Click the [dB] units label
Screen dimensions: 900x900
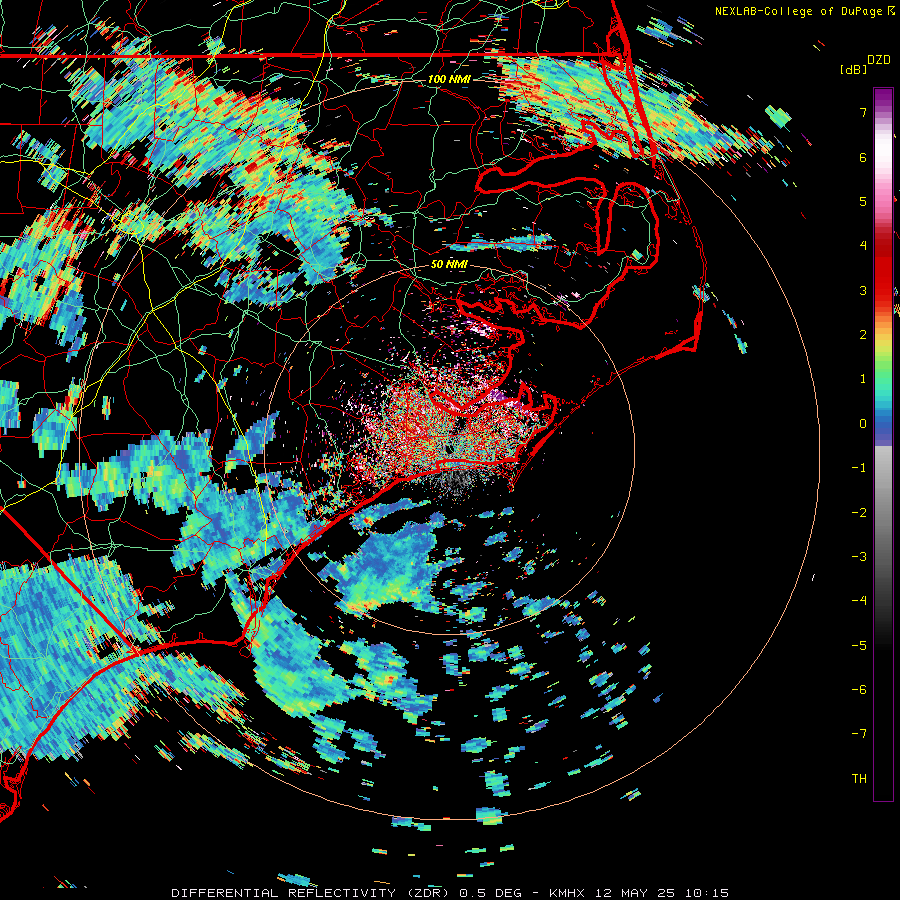pos(854,69)
